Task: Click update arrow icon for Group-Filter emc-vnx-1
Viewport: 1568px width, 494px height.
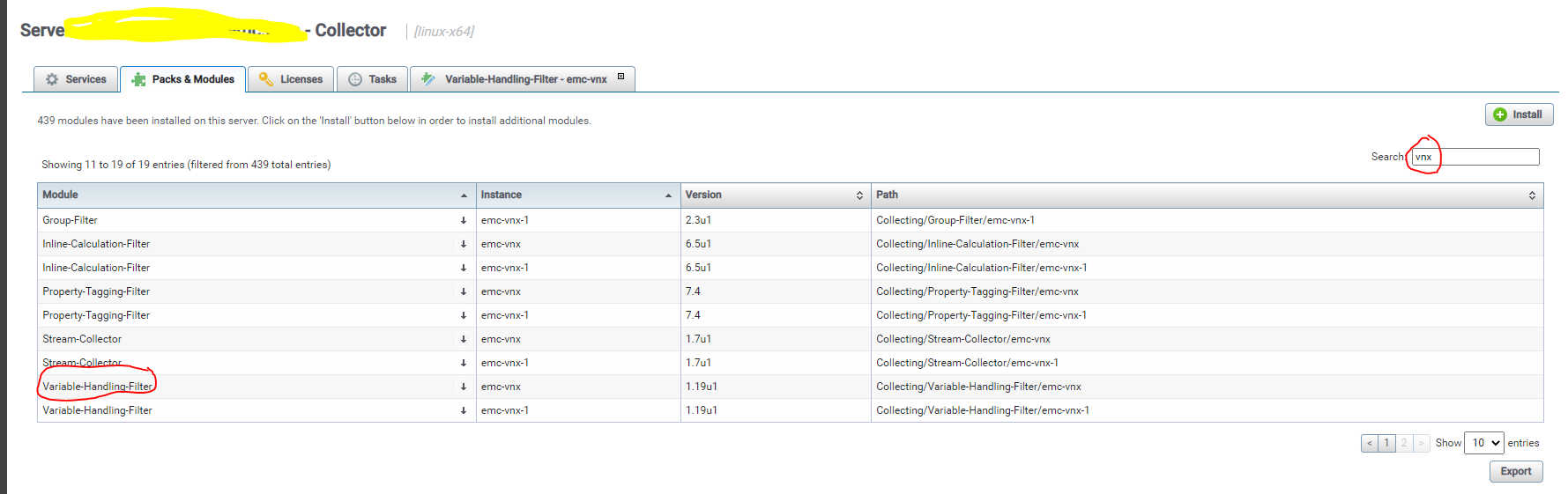Action: [464, 220]
